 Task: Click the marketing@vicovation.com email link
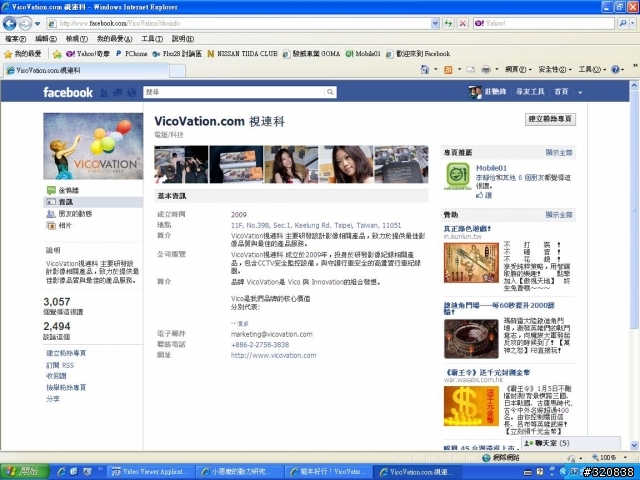[x=271, y=334]
